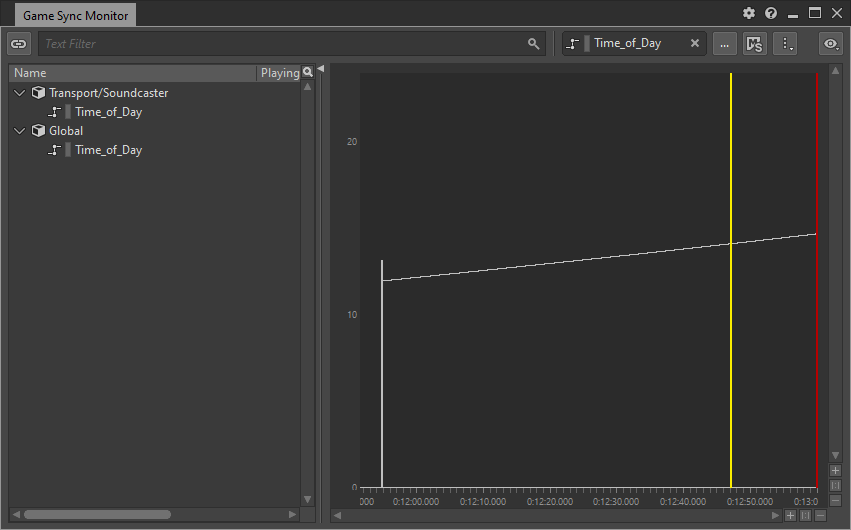Image resolution: width=851 pixels, height=530 pixels.
Task: Collapse the Transport/Soundcaster tree node
Action: click(x=20, y=93)
